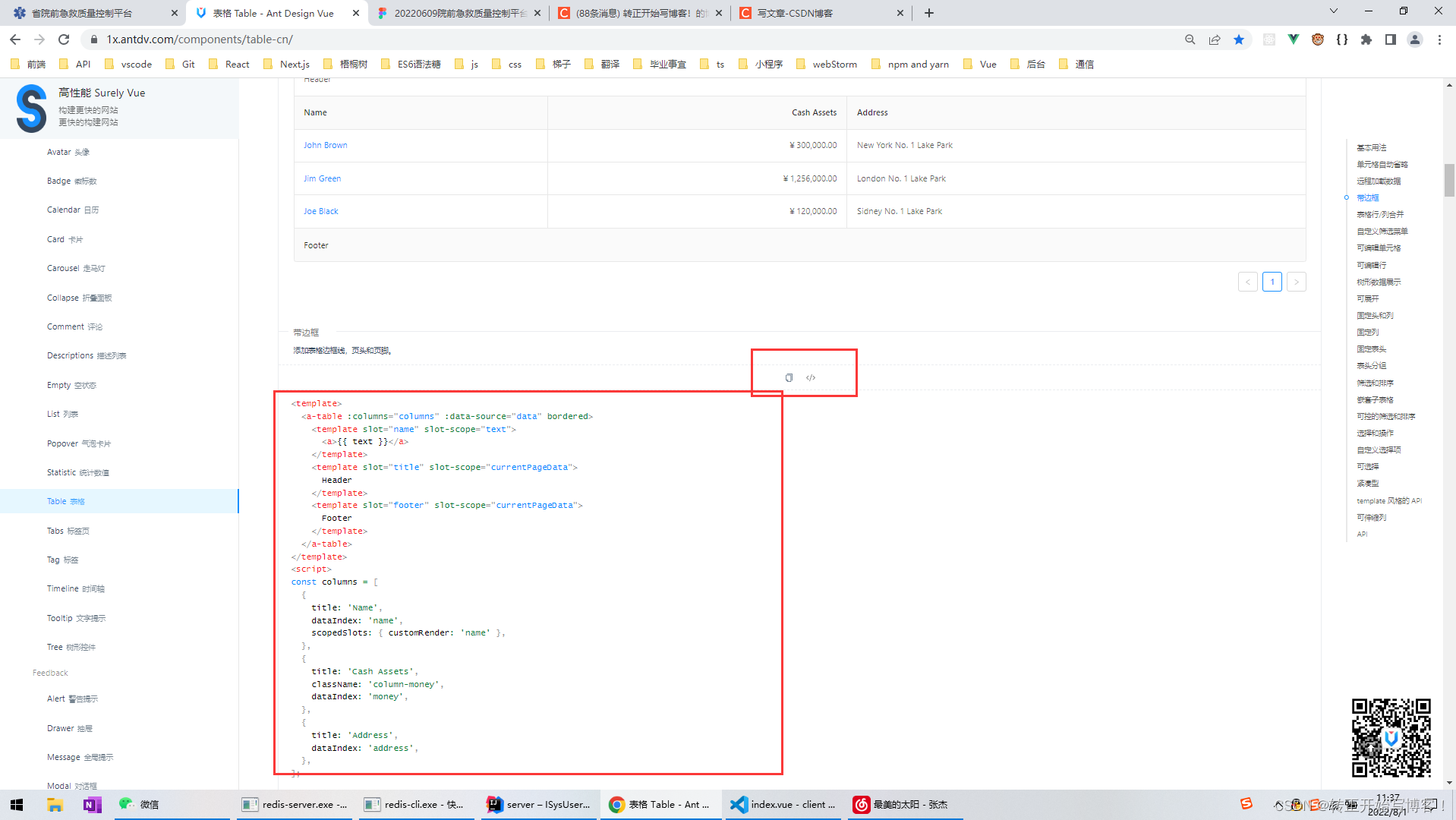Select page 1 in pagination
Screen dimensions: 1456x820
1272,282
